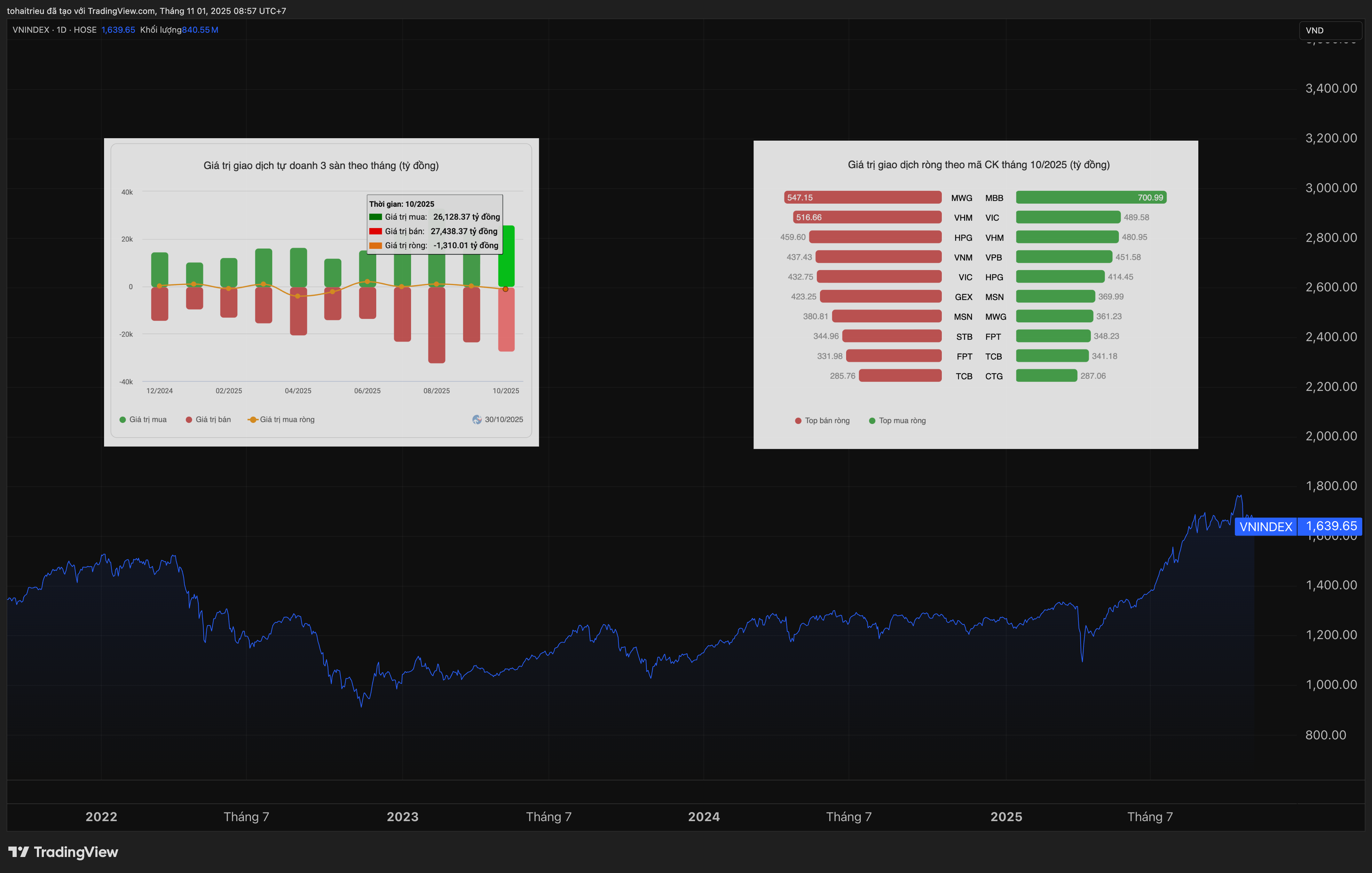Select the 'VNINDEX · 1D · HOSE' symbol title
This screenshot has width=1372, height=873.
[55, 30]
